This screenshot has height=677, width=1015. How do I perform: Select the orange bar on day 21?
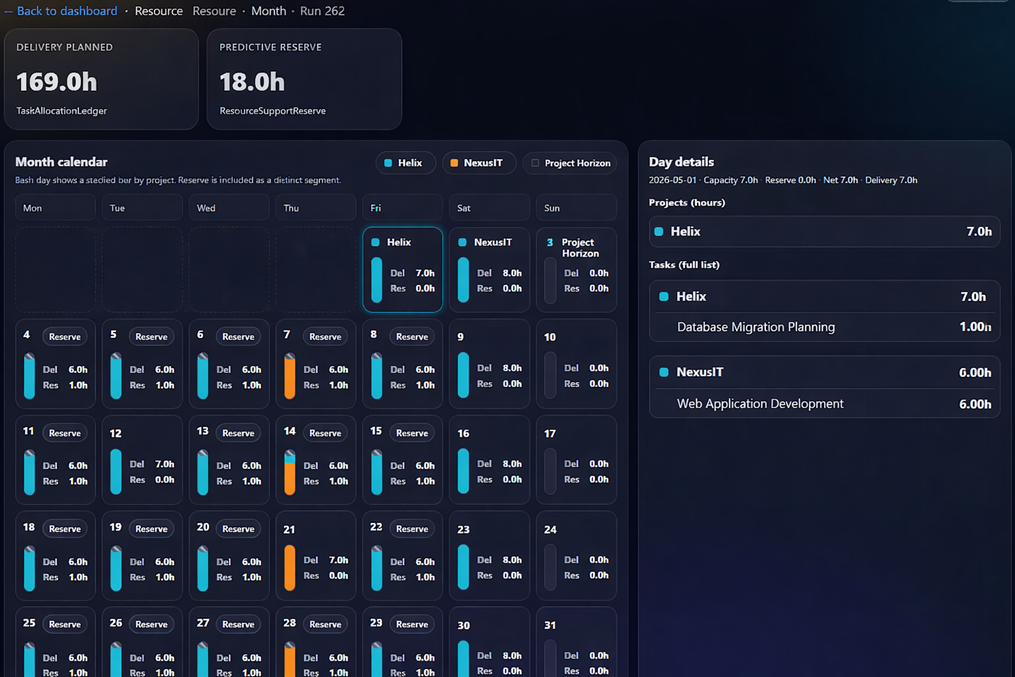click(x=290, y=567)
